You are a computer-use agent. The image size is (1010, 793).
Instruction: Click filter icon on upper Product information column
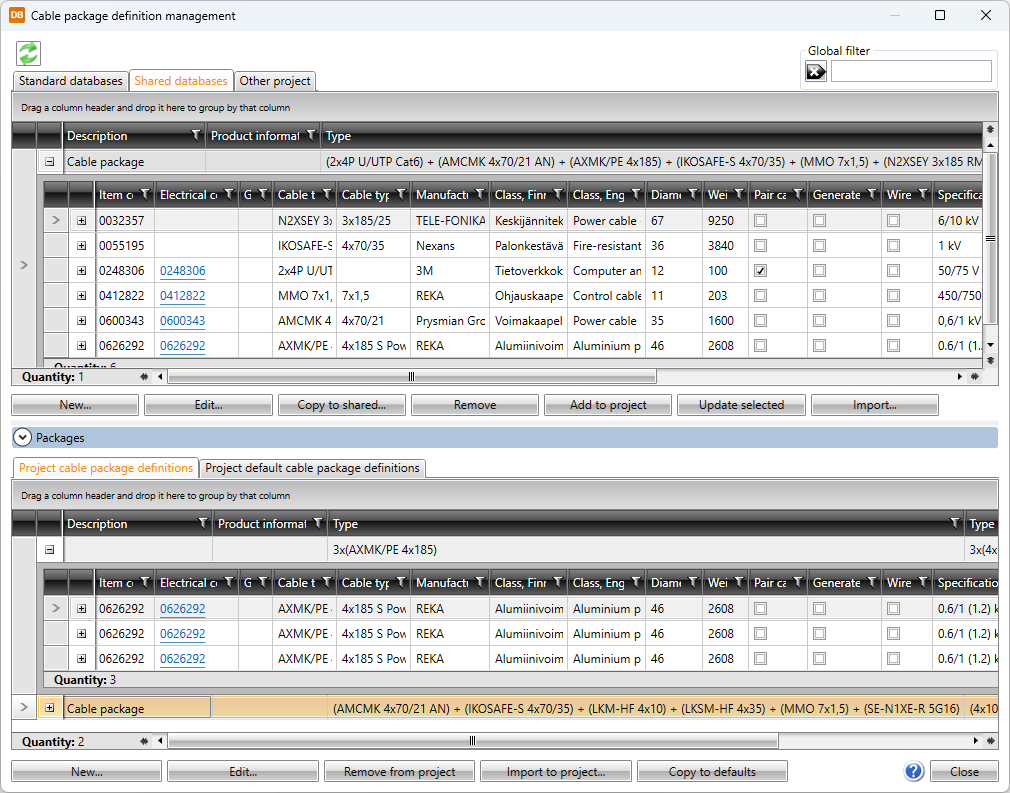click(x=311, y=136)
